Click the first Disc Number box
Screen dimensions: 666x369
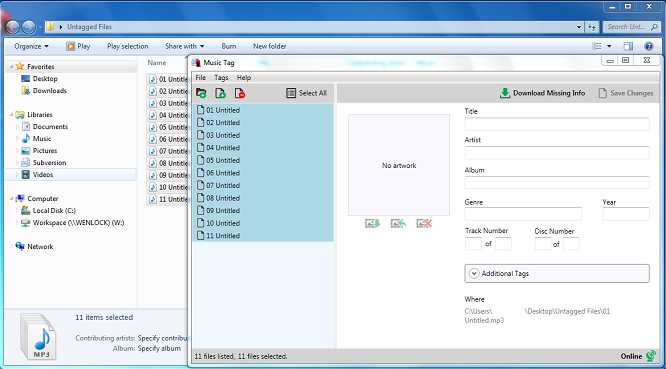[543, 244]
